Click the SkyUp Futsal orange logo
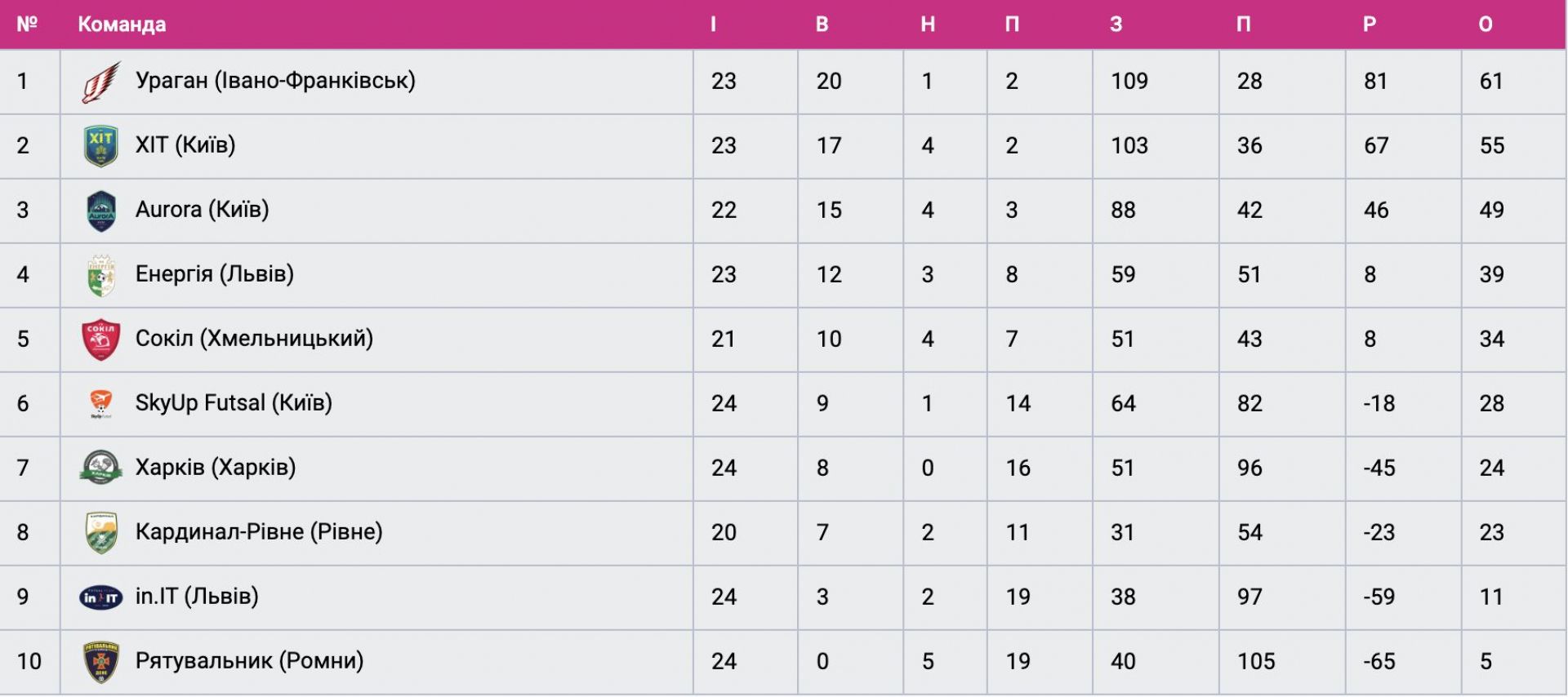The width and height of the screenshot is (1568, 697). (101, 403)
